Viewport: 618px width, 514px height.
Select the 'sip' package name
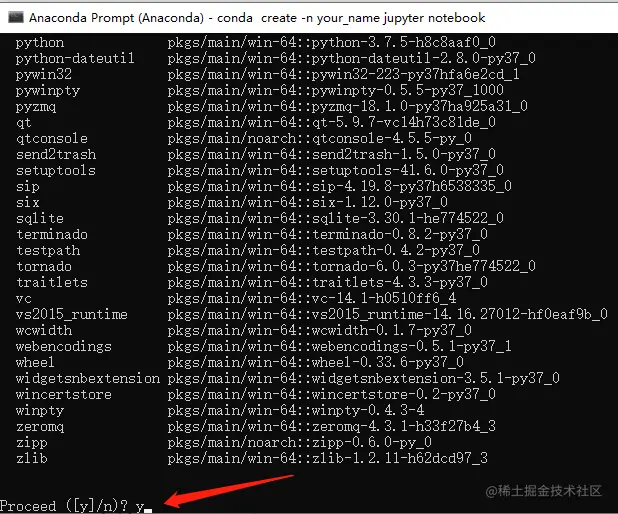[28, 186]
